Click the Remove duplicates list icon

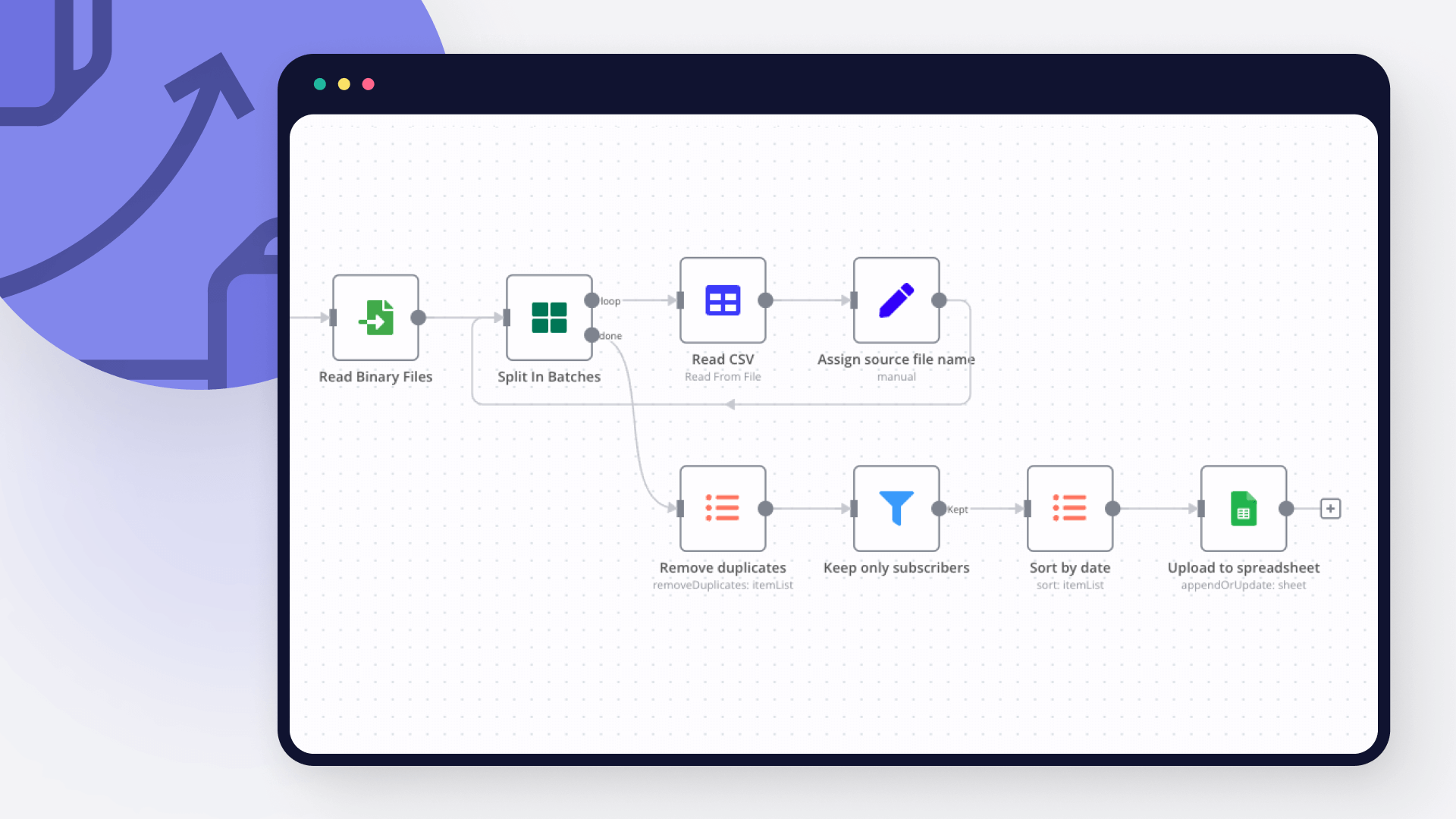(x=722, y=509)
